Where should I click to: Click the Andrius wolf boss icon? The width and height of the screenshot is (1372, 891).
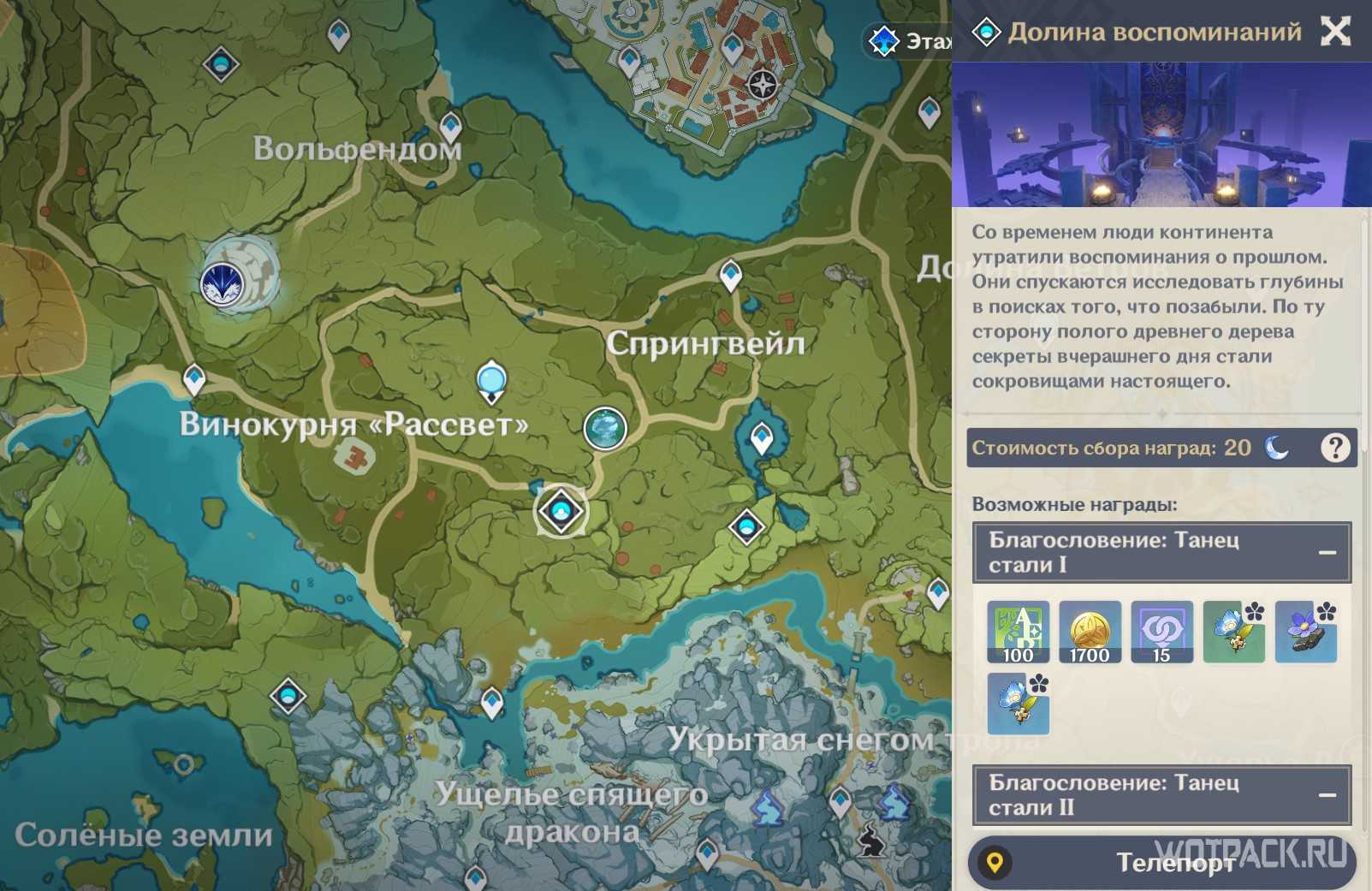(x=222, y=285)
